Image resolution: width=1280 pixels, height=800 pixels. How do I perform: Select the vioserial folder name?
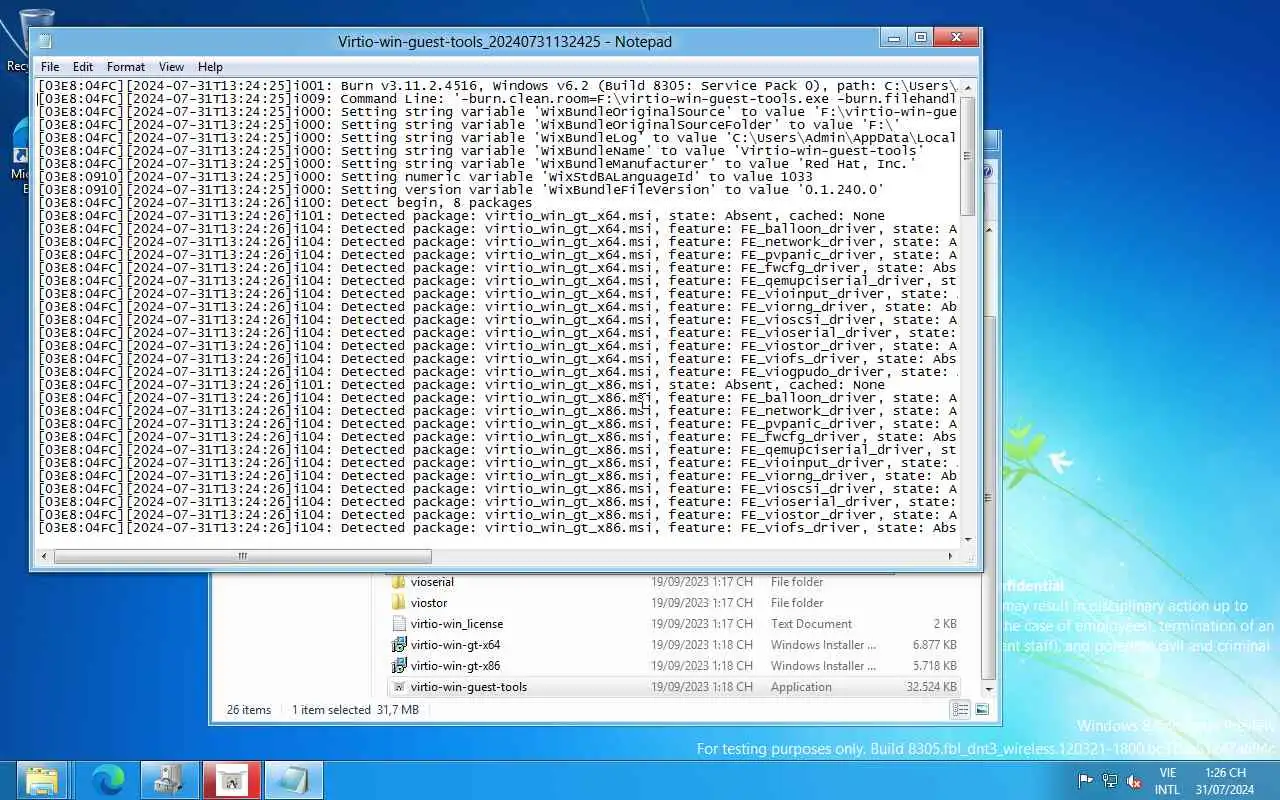432,582
